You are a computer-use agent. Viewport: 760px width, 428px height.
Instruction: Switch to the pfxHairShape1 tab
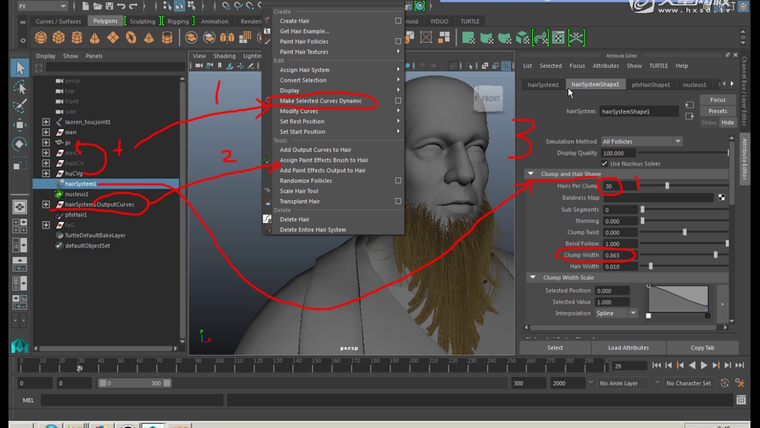pyautogui.click(x=653, y=85)
